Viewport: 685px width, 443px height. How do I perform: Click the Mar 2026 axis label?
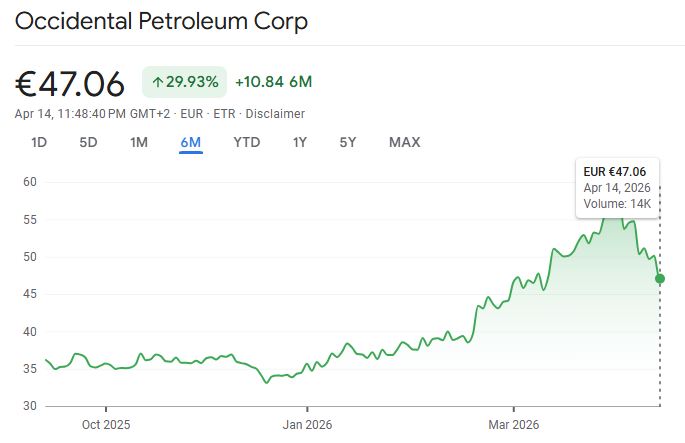tap(514, 425)
